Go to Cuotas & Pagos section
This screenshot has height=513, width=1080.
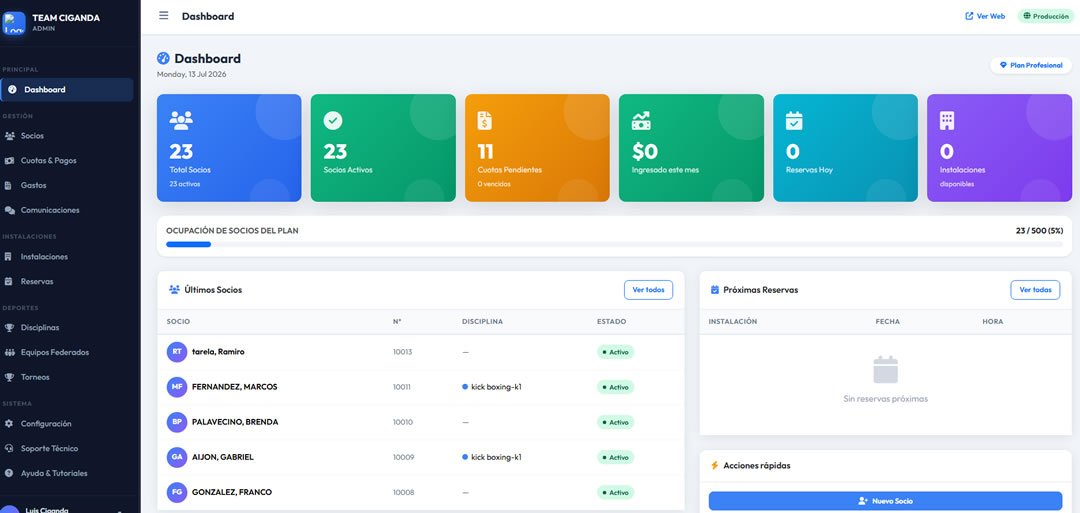(x=67, y=160)
